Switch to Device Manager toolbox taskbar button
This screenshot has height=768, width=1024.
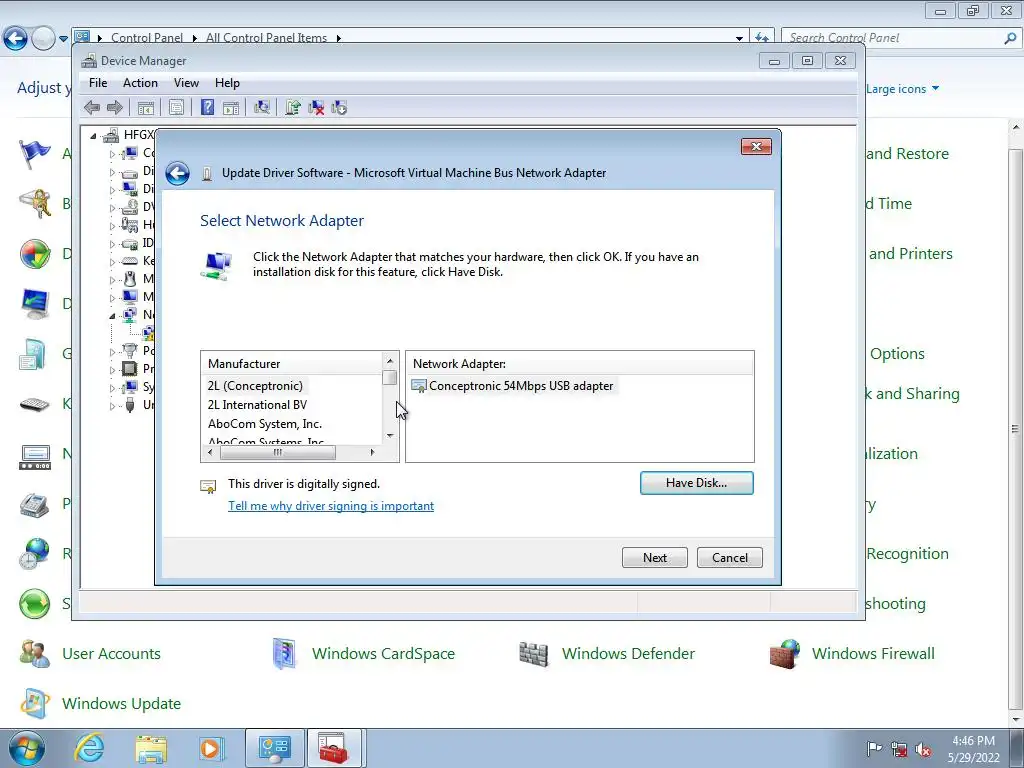click(334, 748)
